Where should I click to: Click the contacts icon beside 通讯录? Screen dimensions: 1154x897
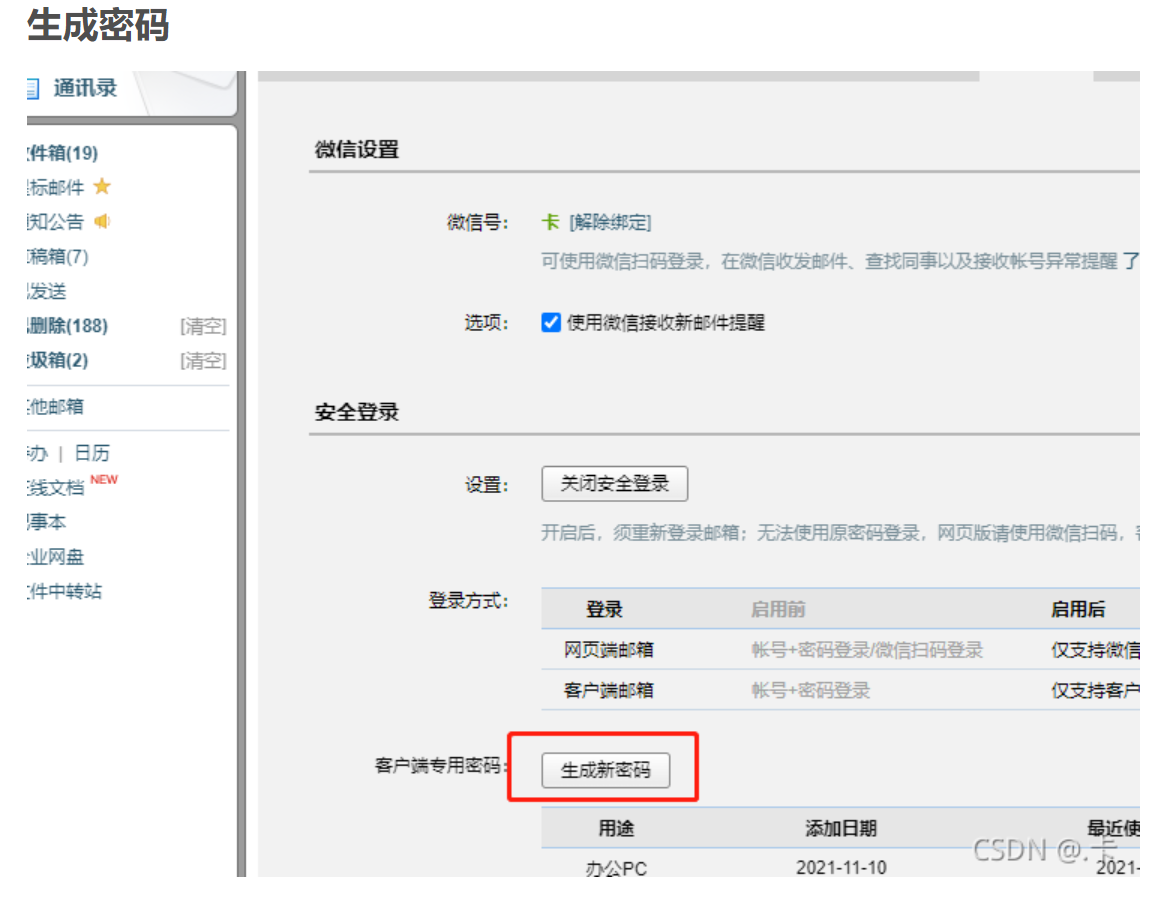click(32, 89)
